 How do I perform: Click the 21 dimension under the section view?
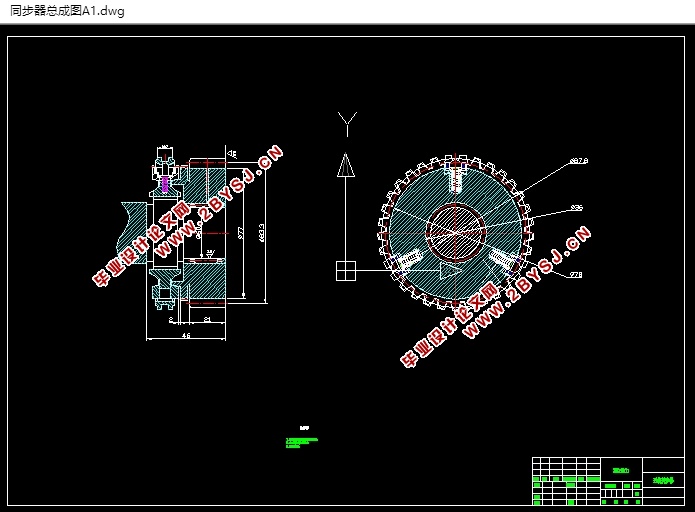207,319
